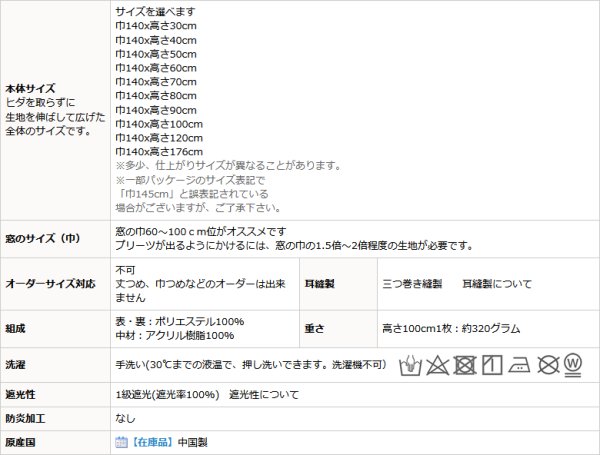
Task: Click the do-not-dry-clean circle symbol
Action: point(548,365)
